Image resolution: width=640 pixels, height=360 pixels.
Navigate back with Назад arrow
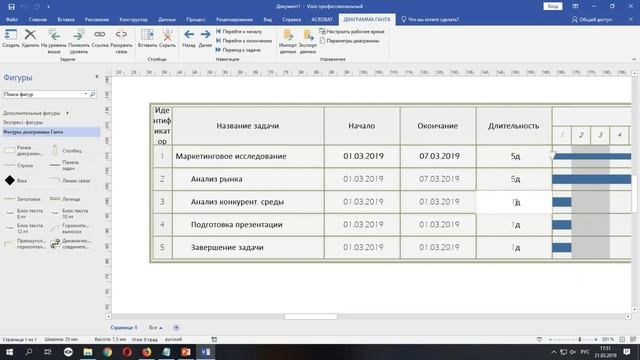189,38
